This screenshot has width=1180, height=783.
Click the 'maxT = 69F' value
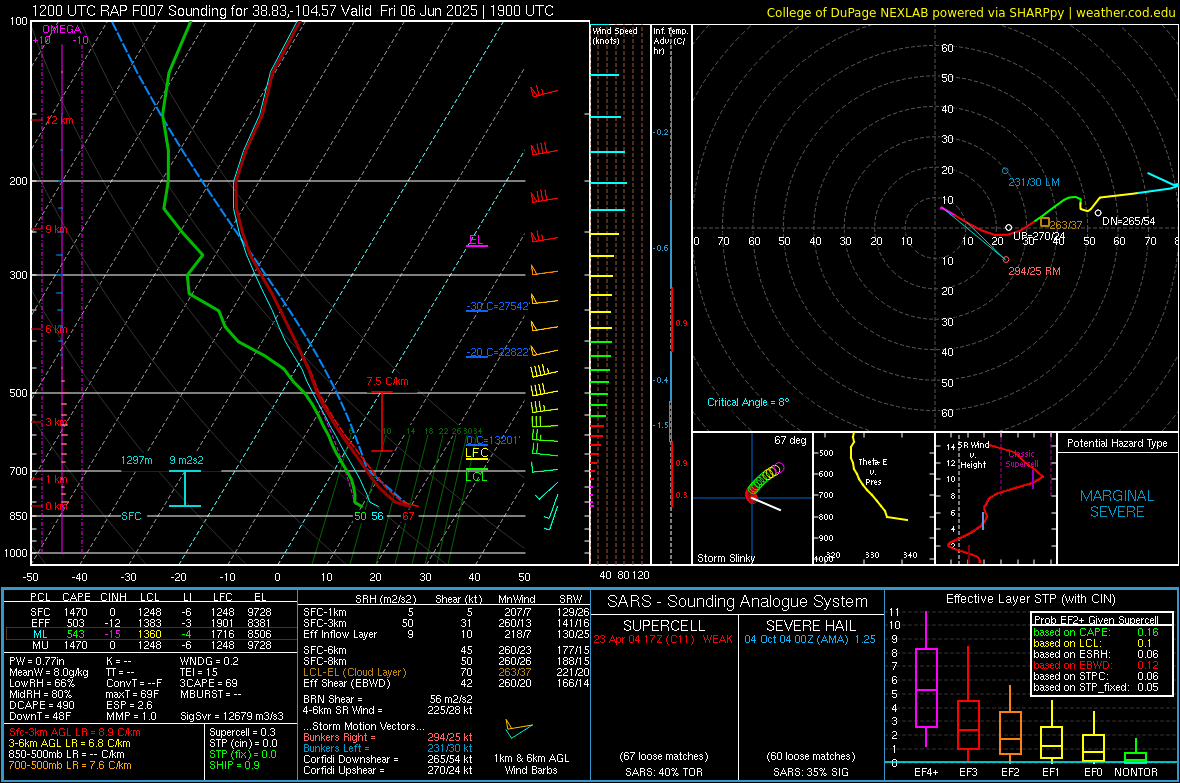[132, 694]
